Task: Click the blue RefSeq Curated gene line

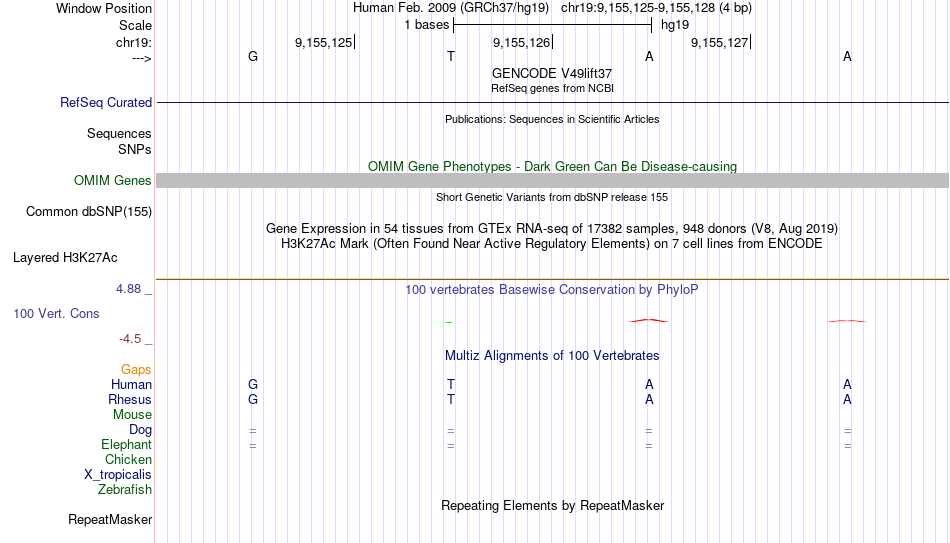Action: [552, 102]
